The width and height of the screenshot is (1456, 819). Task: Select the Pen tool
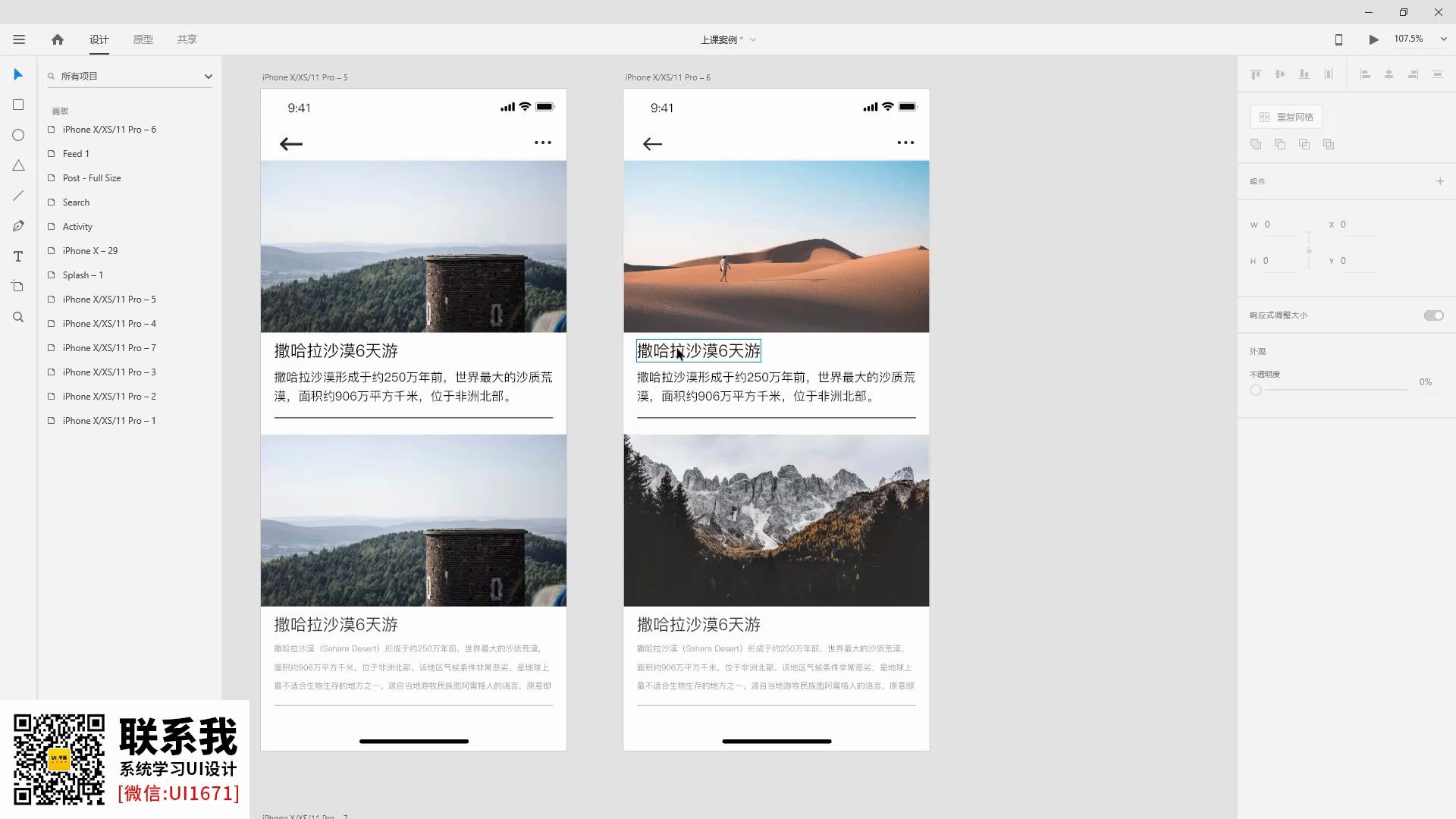(18, 226)
